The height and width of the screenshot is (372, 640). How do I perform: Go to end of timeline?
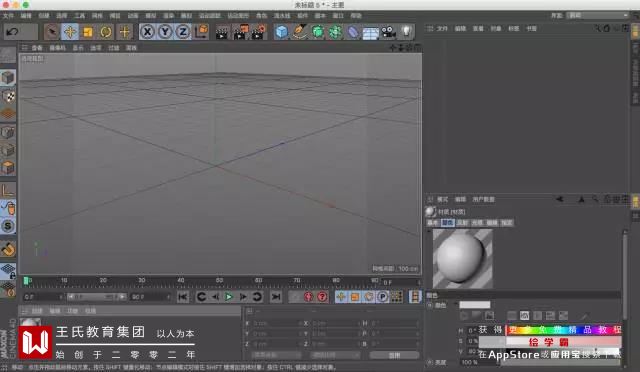(276, 297)
